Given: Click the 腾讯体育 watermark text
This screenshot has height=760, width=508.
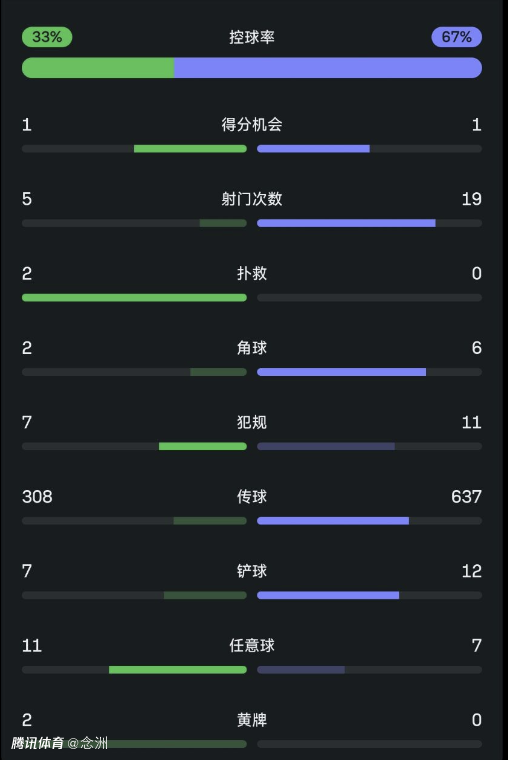Looking at the screenshot, I should coord(38,743).
